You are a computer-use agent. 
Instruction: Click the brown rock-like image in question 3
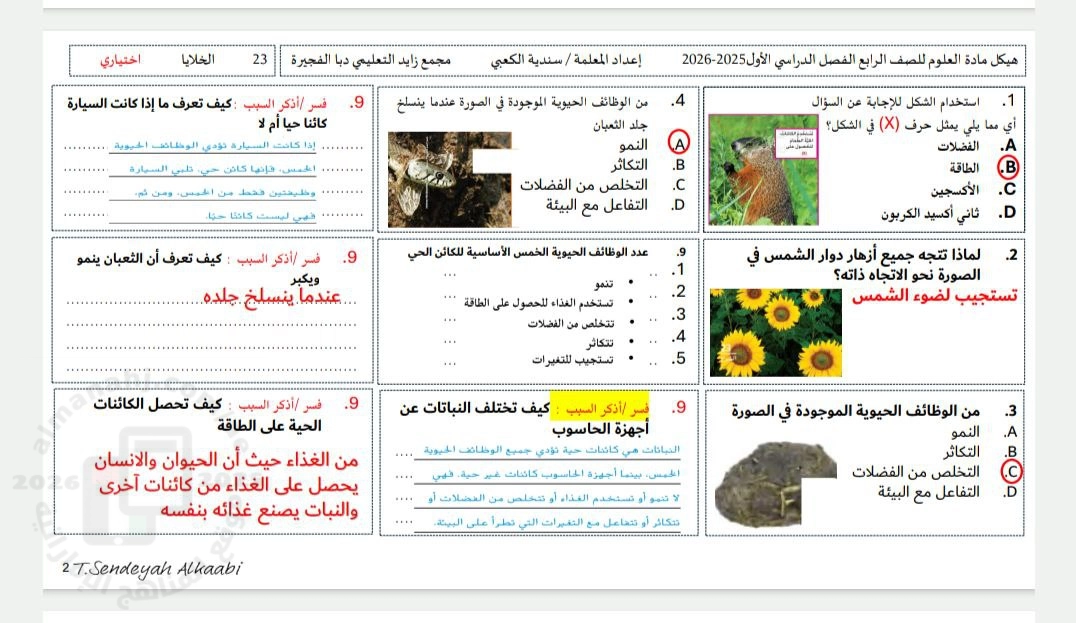tap(775, 469)
